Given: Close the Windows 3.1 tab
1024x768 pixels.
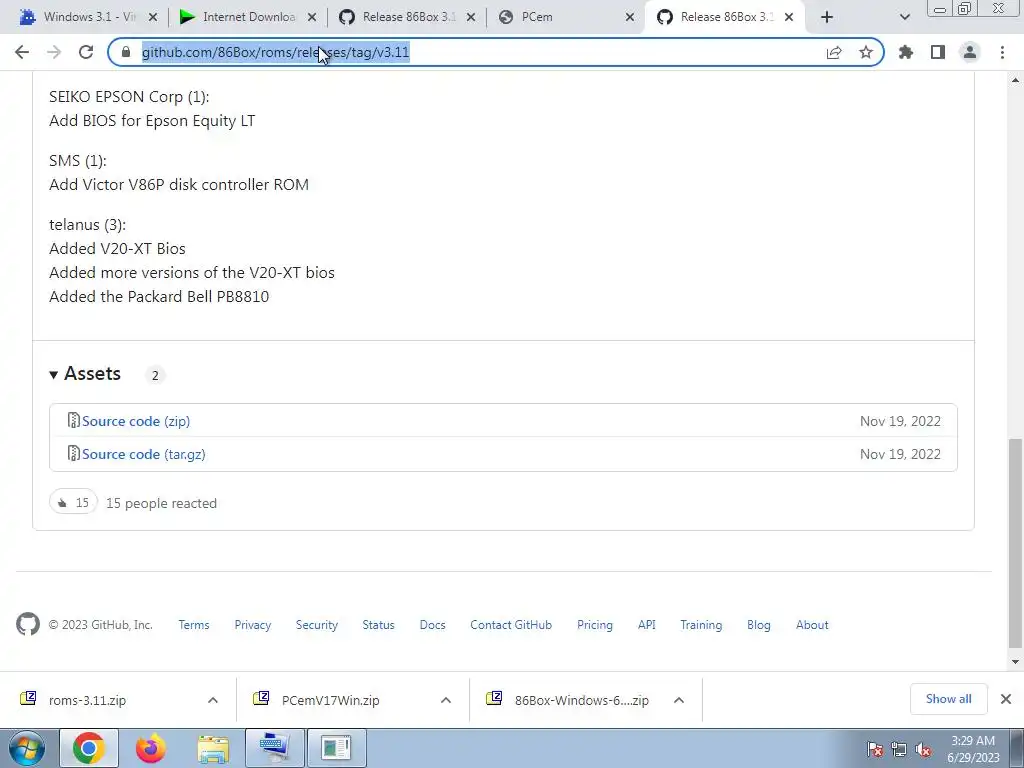Looking at the screenshot, I should tap(153, 17).
